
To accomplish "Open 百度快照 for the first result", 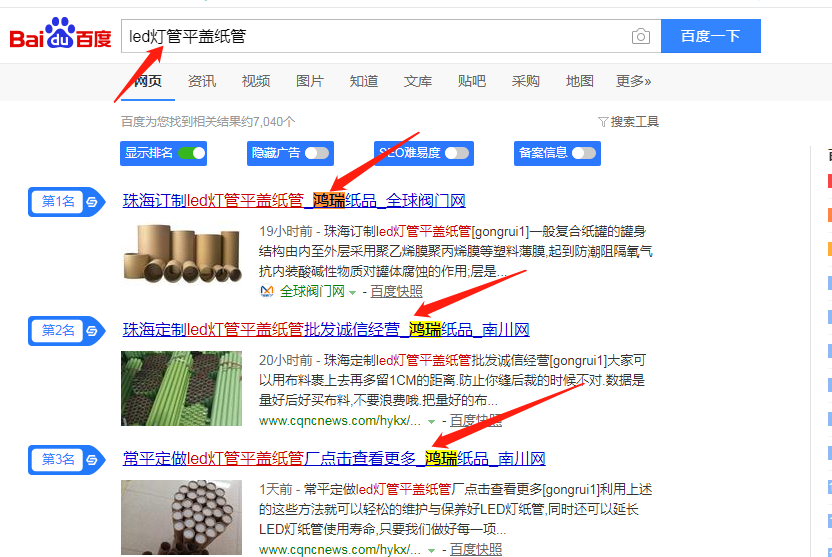I will click(x=396, y=292).
